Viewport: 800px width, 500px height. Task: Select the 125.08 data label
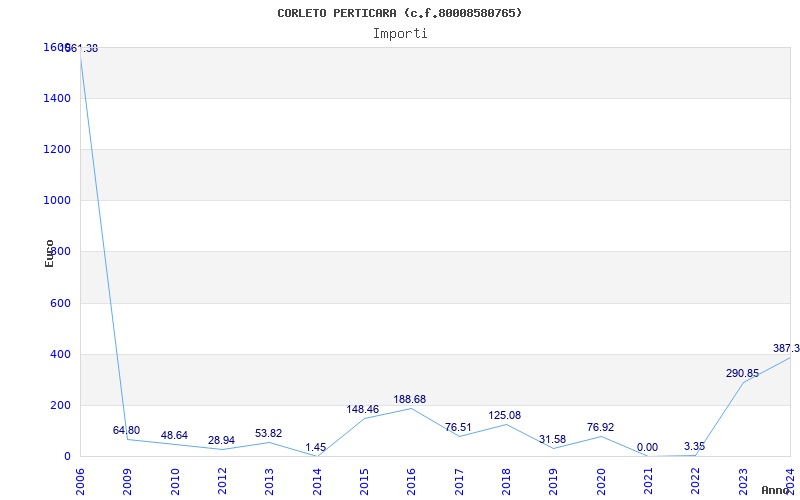pos(505,415)
